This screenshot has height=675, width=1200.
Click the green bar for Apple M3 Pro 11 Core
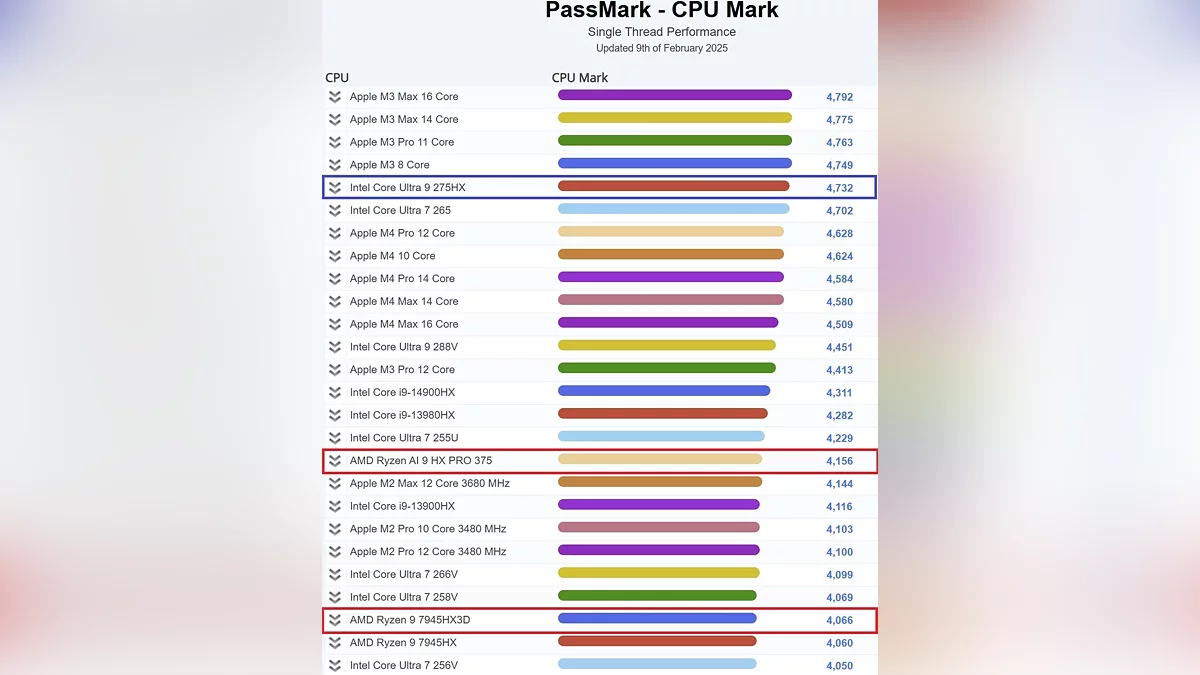[674, 142]
